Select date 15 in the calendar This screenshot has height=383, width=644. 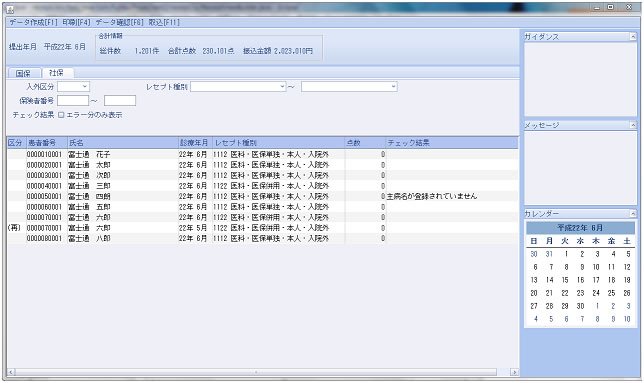click(x=565, y=280)
